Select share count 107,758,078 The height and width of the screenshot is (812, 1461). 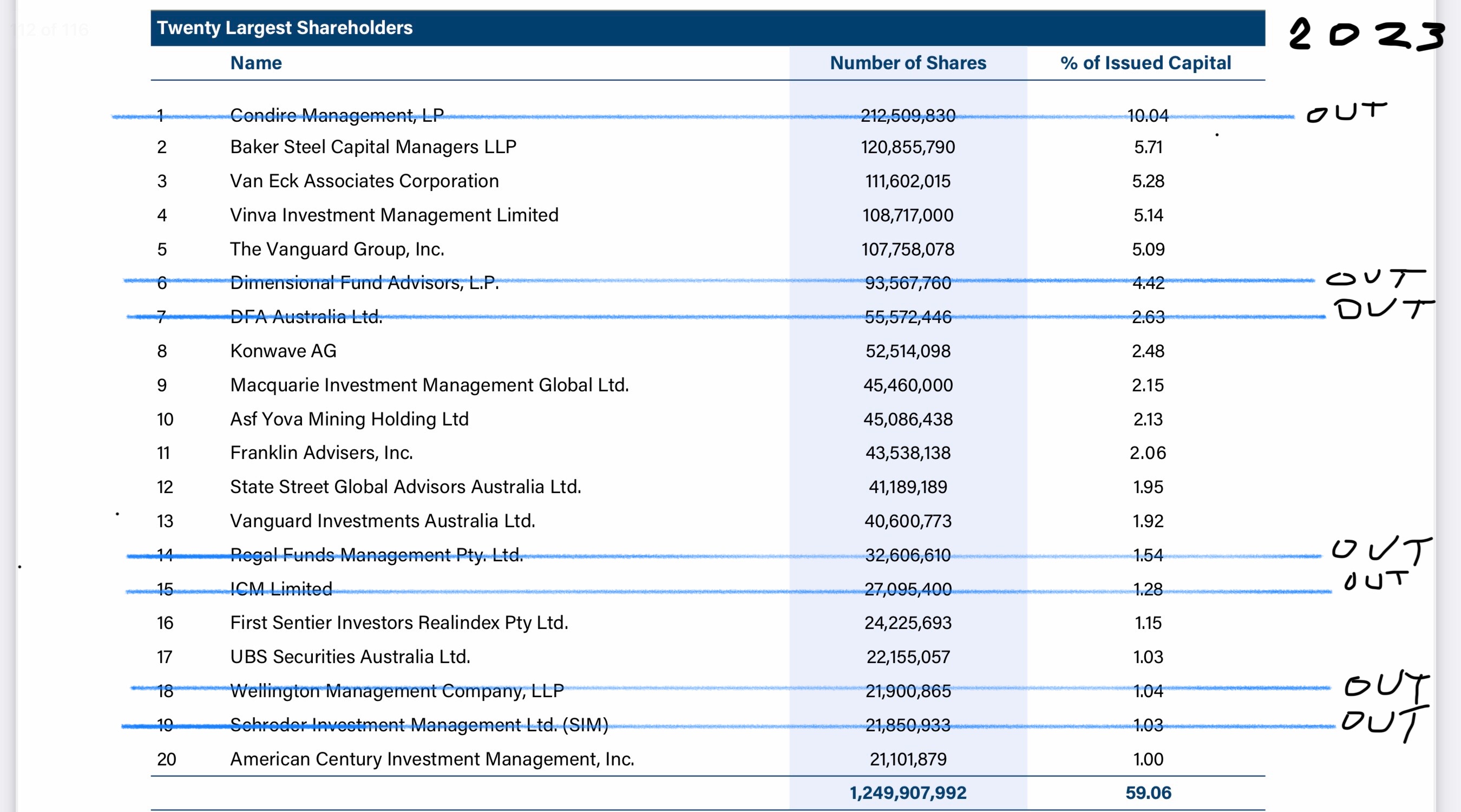(908, 249)
